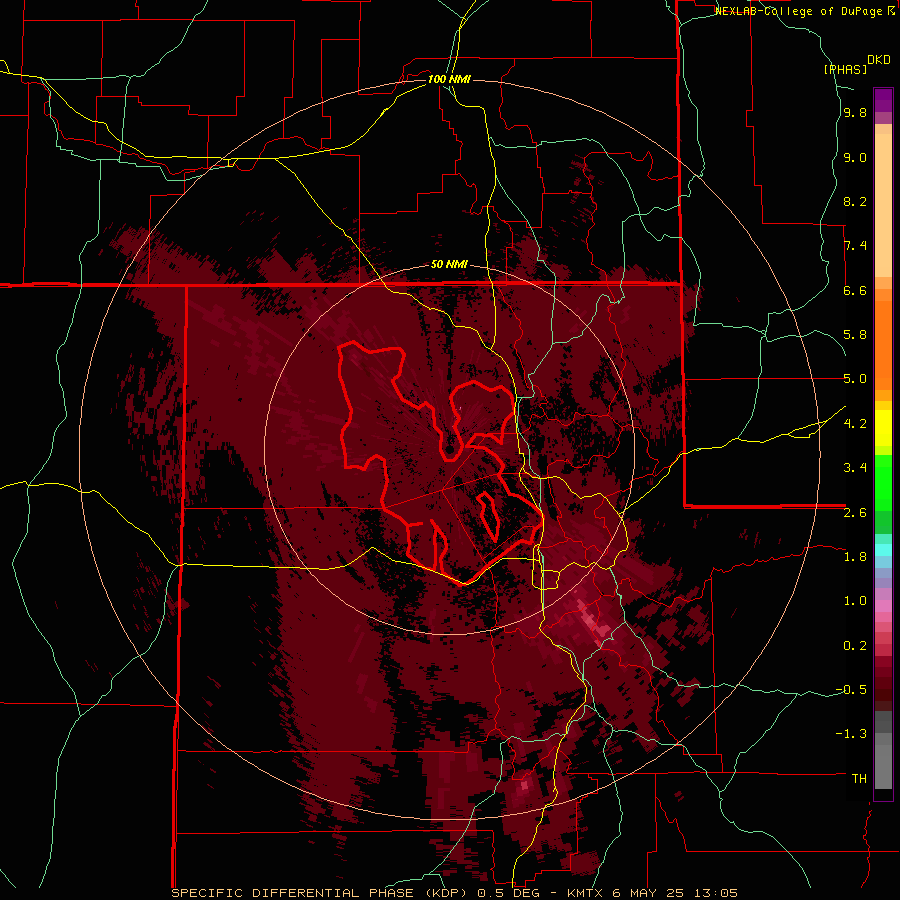
Task: Click the gray segment near TH
Action: click(x=883, y=766)
